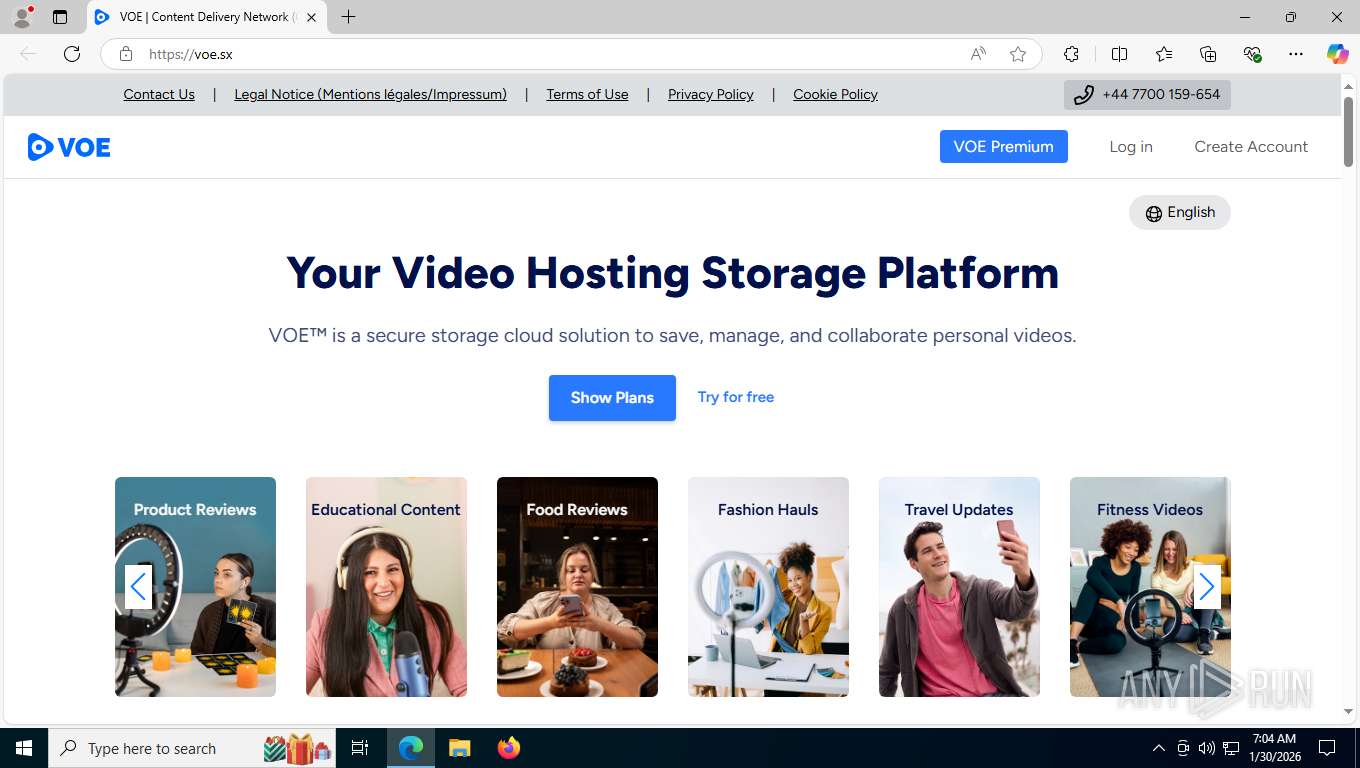This screenshot has height=768, width=1360.
Task: Go to previous carousel slide arrow
Action: click(x=138, y=587)
